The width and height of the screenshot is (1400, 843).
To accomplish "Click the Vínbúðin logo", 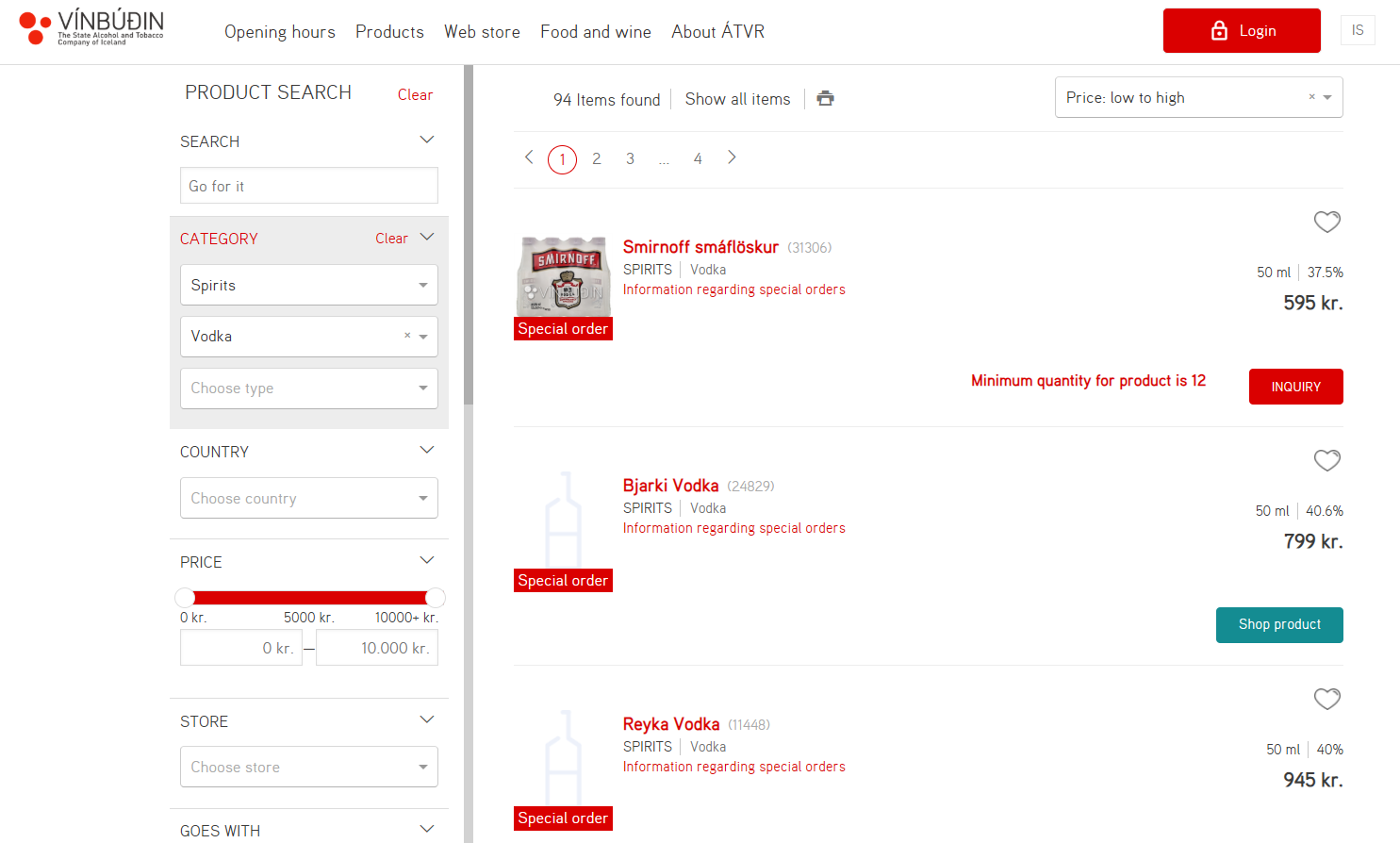I will point(91,28).
